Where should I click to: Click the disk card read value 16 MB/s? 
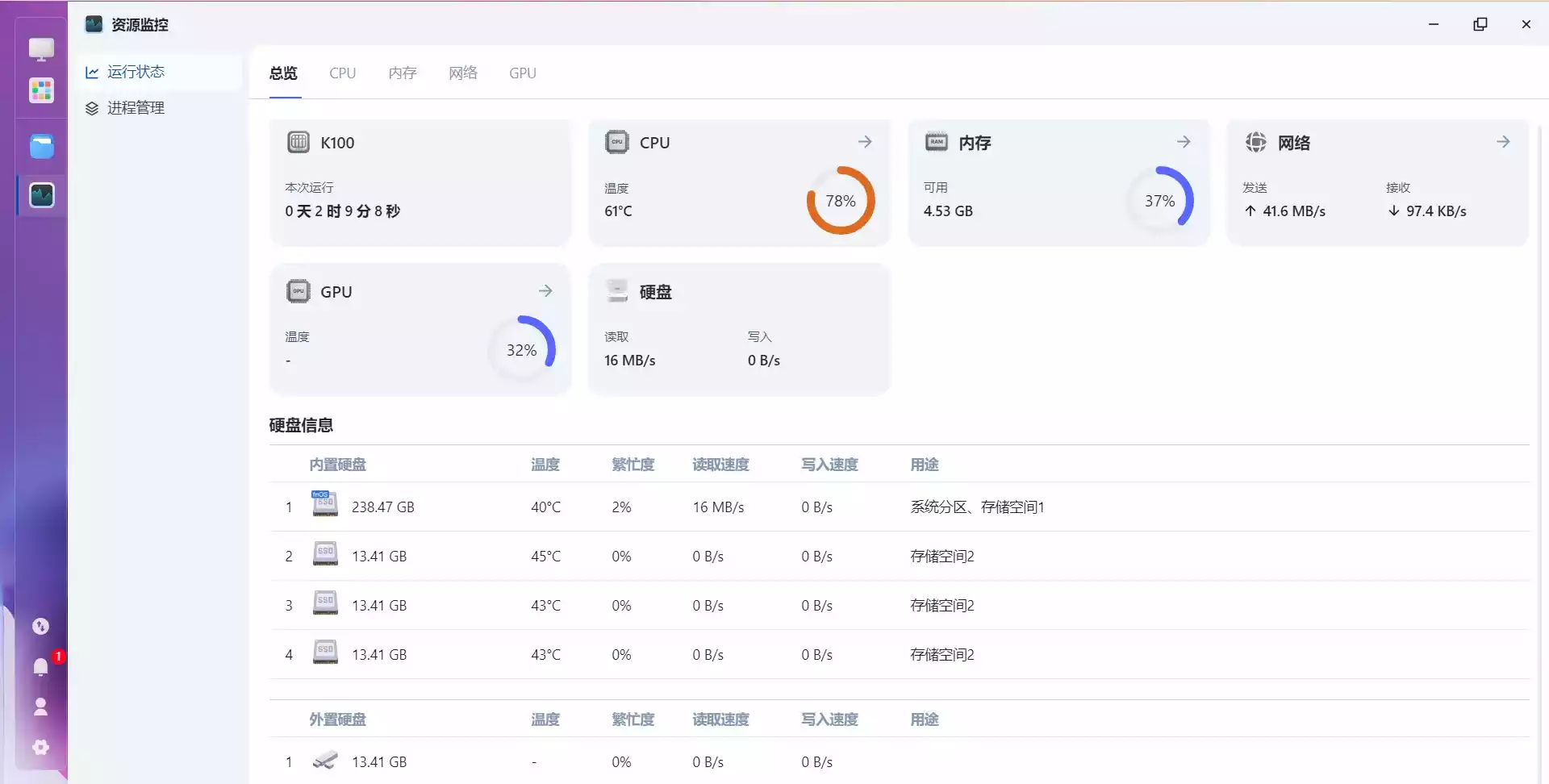[629, 361]
